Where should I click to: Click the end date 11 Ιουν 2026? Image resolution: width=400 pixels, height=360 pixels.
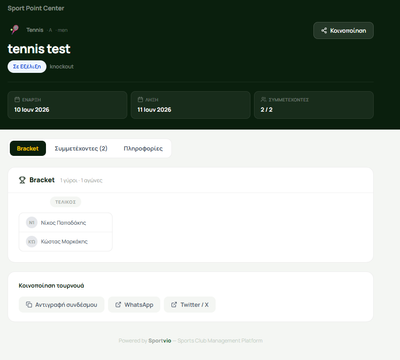(x=154, y=110)
